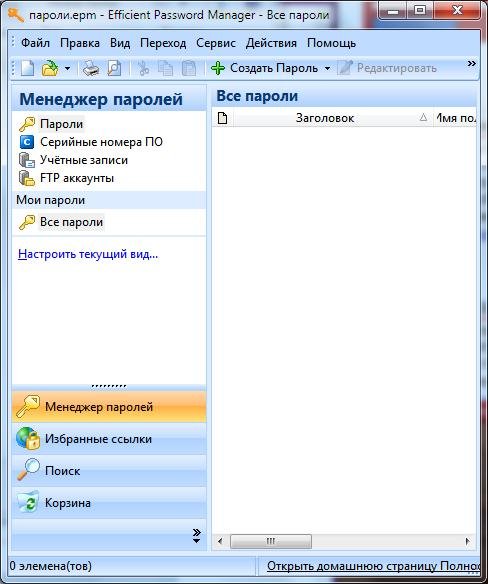Open the Поиск navigation pane

[109, 471]
